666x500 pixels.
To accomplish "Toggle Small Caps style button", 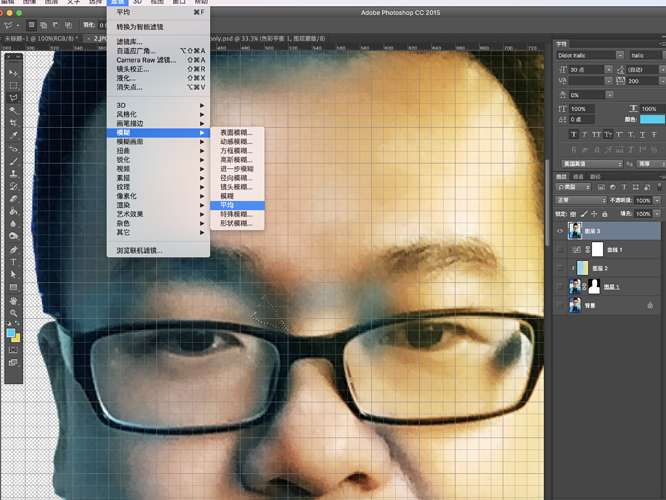I will tap(608, 135).
